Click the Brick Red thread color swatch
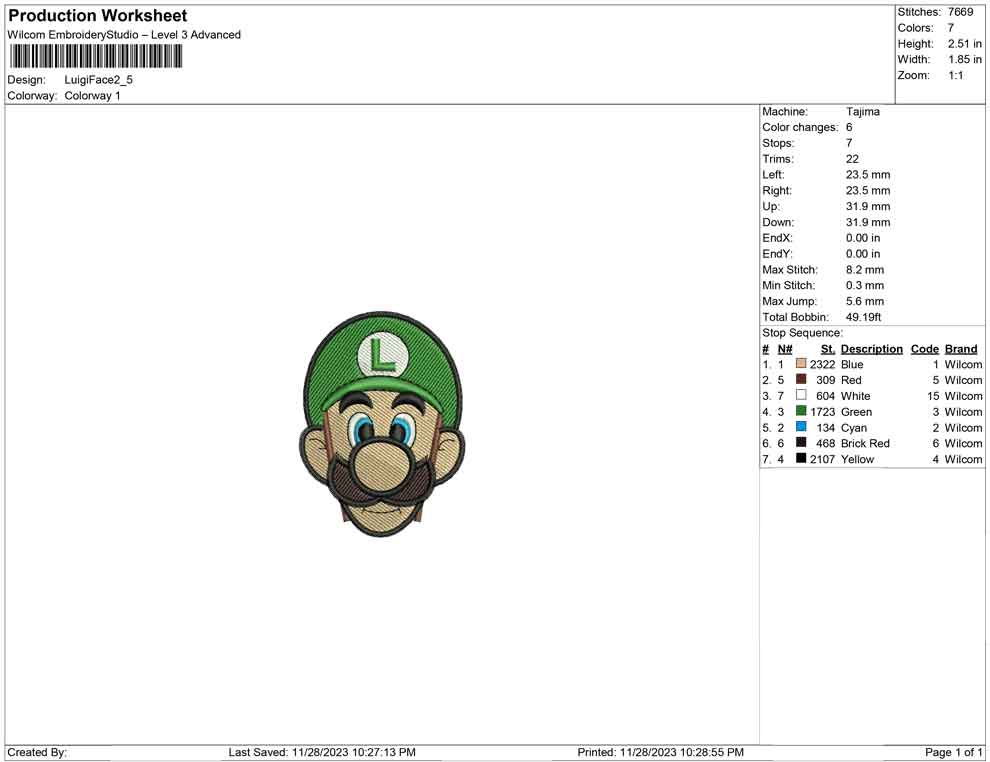This screenshot has width=990, height=762. click(801, 443)
